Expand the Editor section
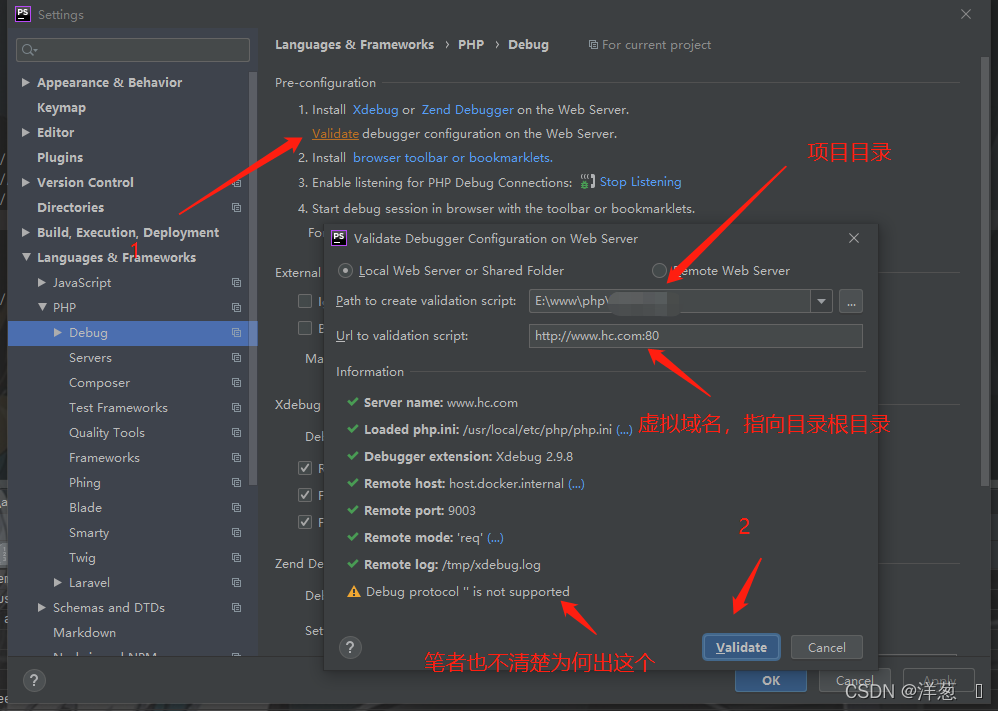 tap(25, 132)
